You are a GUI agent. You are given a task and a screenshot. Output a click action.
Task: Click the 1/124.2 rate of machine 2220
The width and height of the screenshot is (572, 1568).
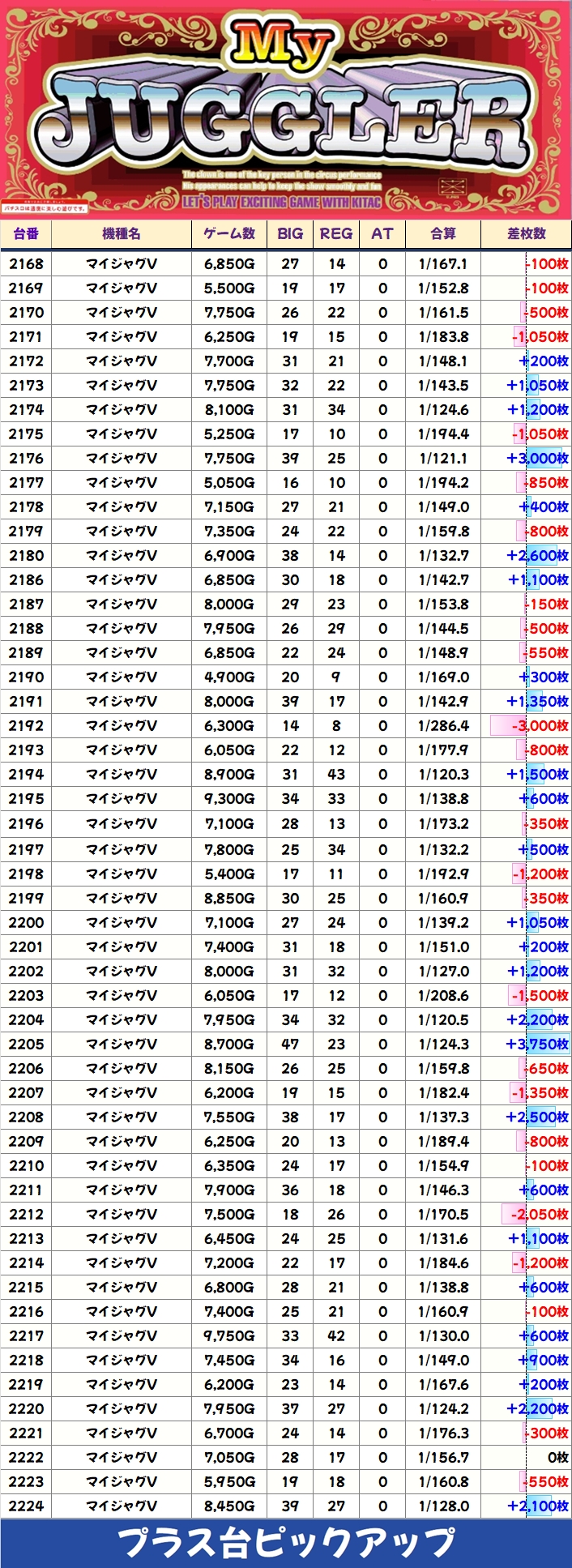point(443,1409)
